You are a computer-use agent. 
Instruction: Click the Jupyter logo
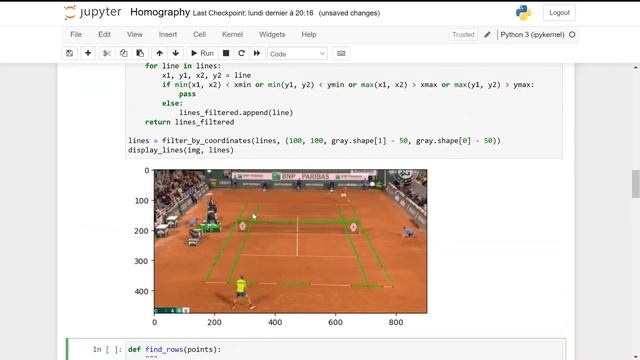click(93, 12)
